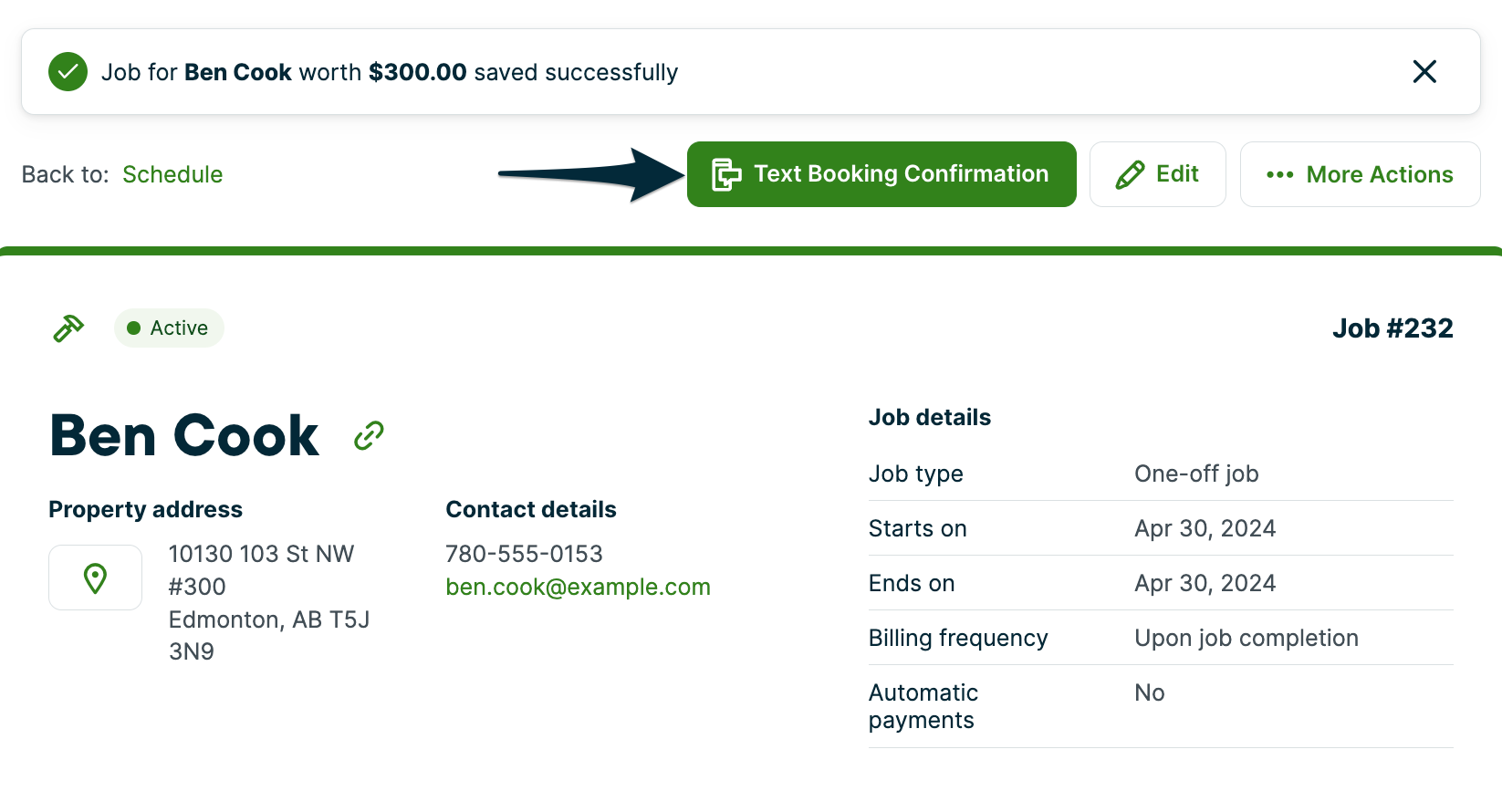The height and width of the screenshot is (812, 1502).
Task: Click the phone message icon on confirmation button
Action: (725, 173)
